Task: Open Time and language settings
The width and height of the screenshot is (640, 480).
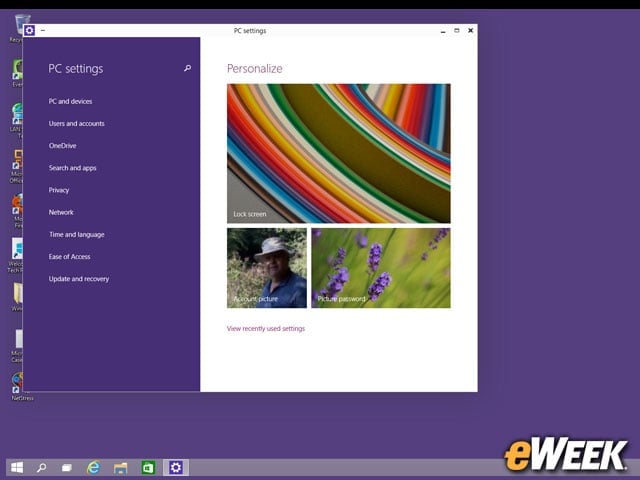Action: [x=76, y=234]
